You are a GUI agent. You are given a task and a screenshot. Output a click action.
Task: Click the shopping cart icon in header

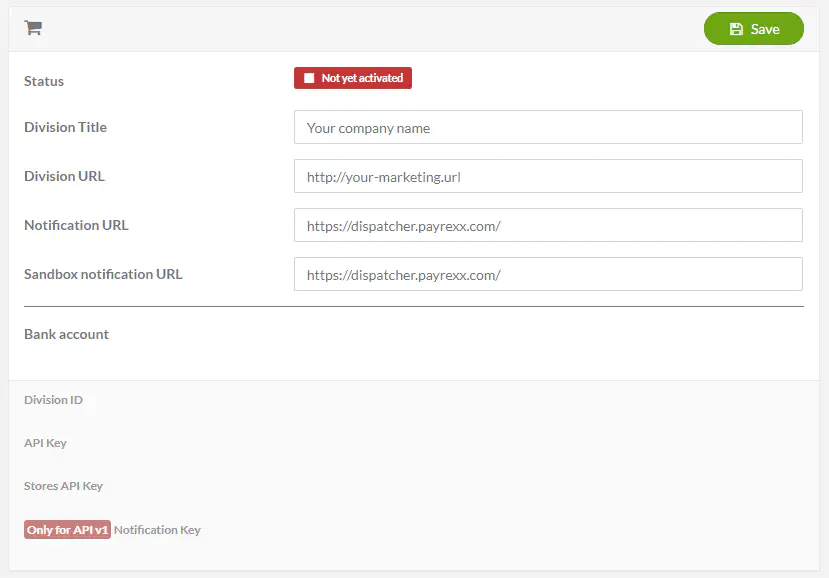pyautogui.click(x=33, y=28)
